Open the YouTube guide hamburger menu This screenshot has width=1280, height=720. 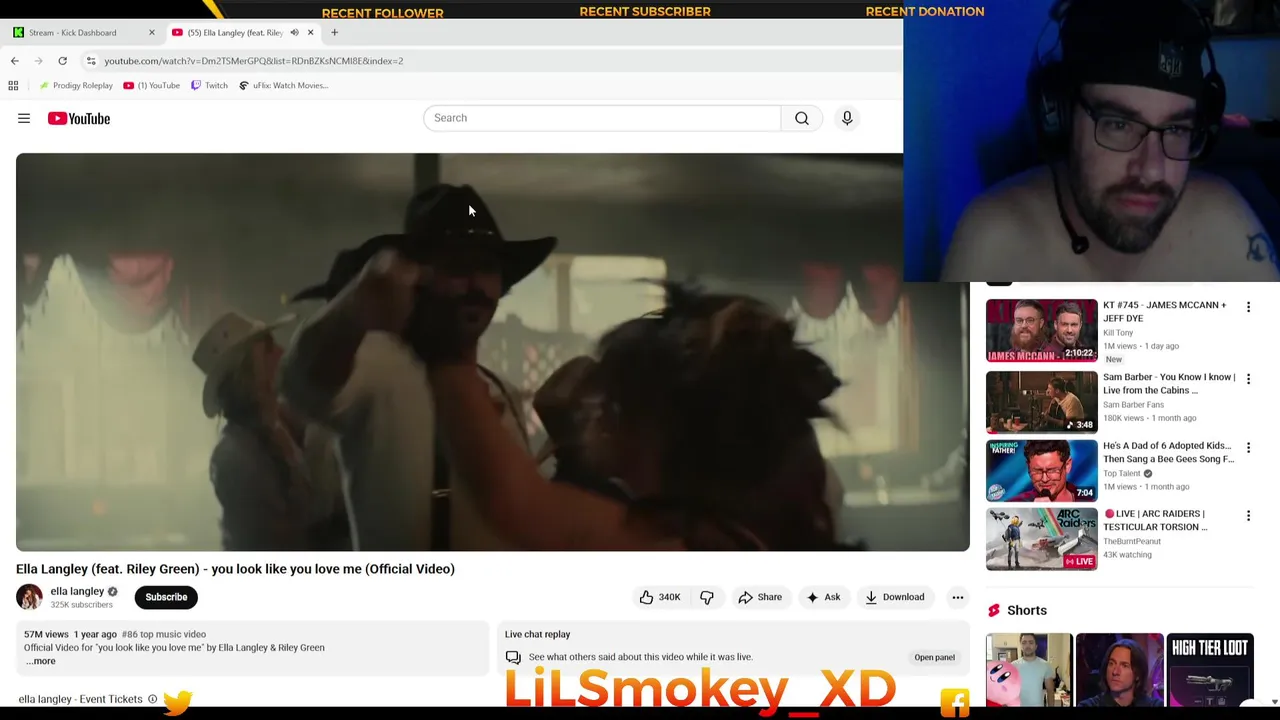[24, 118]
